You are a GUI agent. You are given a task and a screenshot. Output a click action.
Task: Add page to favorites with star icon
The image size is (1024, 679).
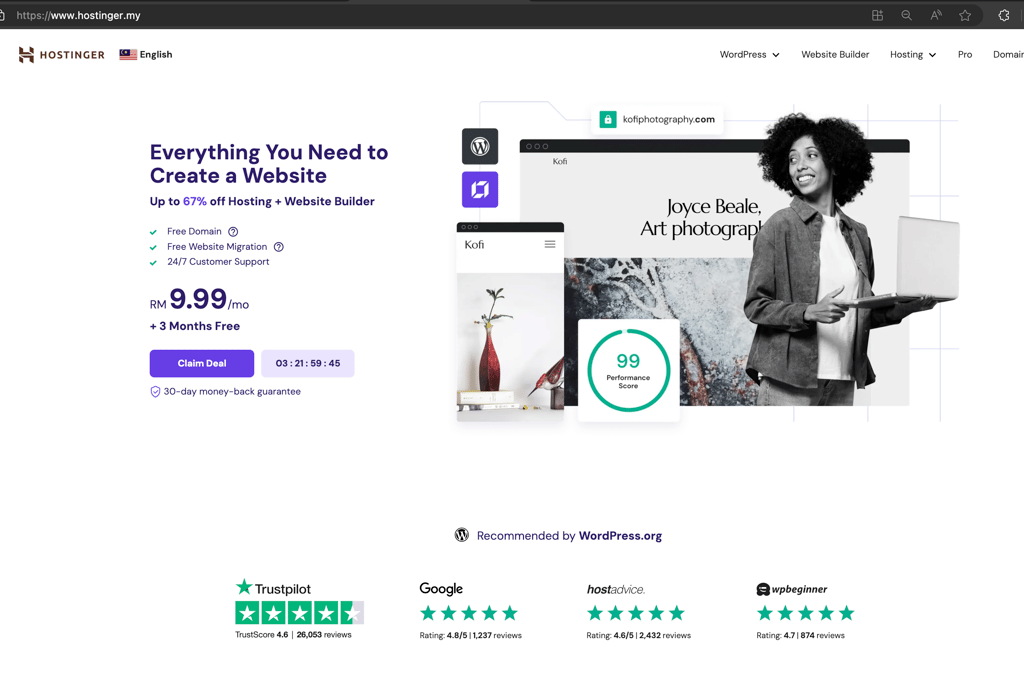[965, 15]
